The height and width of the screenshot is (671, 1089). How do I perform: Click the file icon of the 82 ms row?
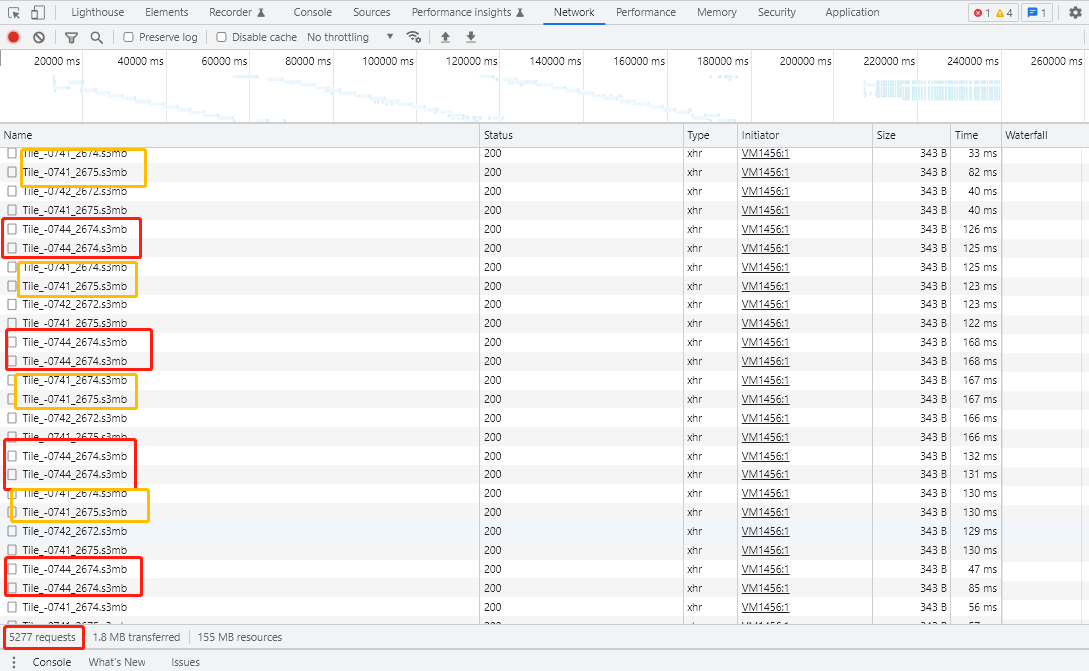(x=12, y=172)
